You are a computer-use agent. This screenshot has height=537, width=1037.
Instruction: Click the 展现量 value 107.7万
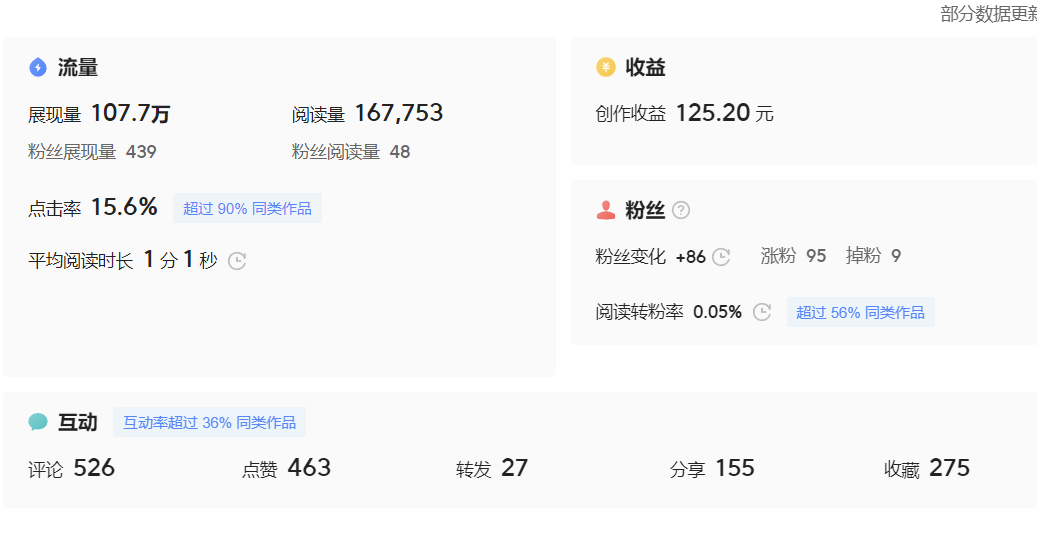click(x=130, y=114)
